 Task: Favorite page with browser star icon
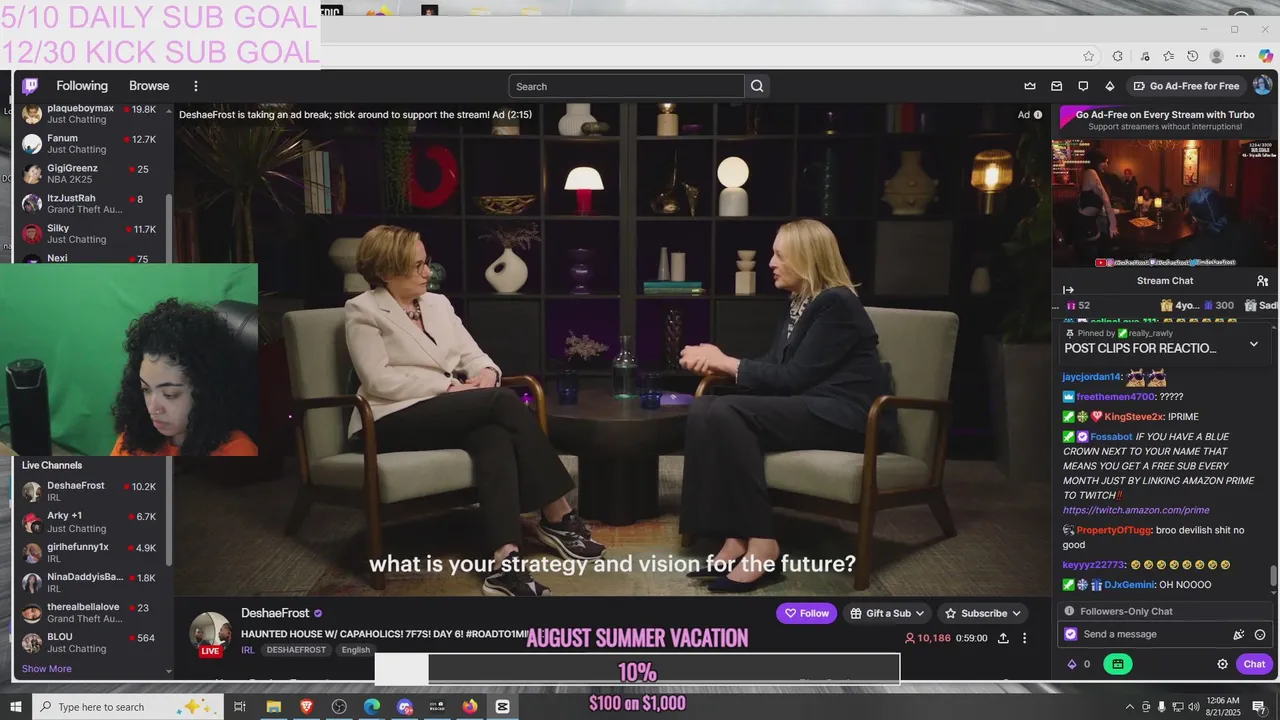(1088, 56)
